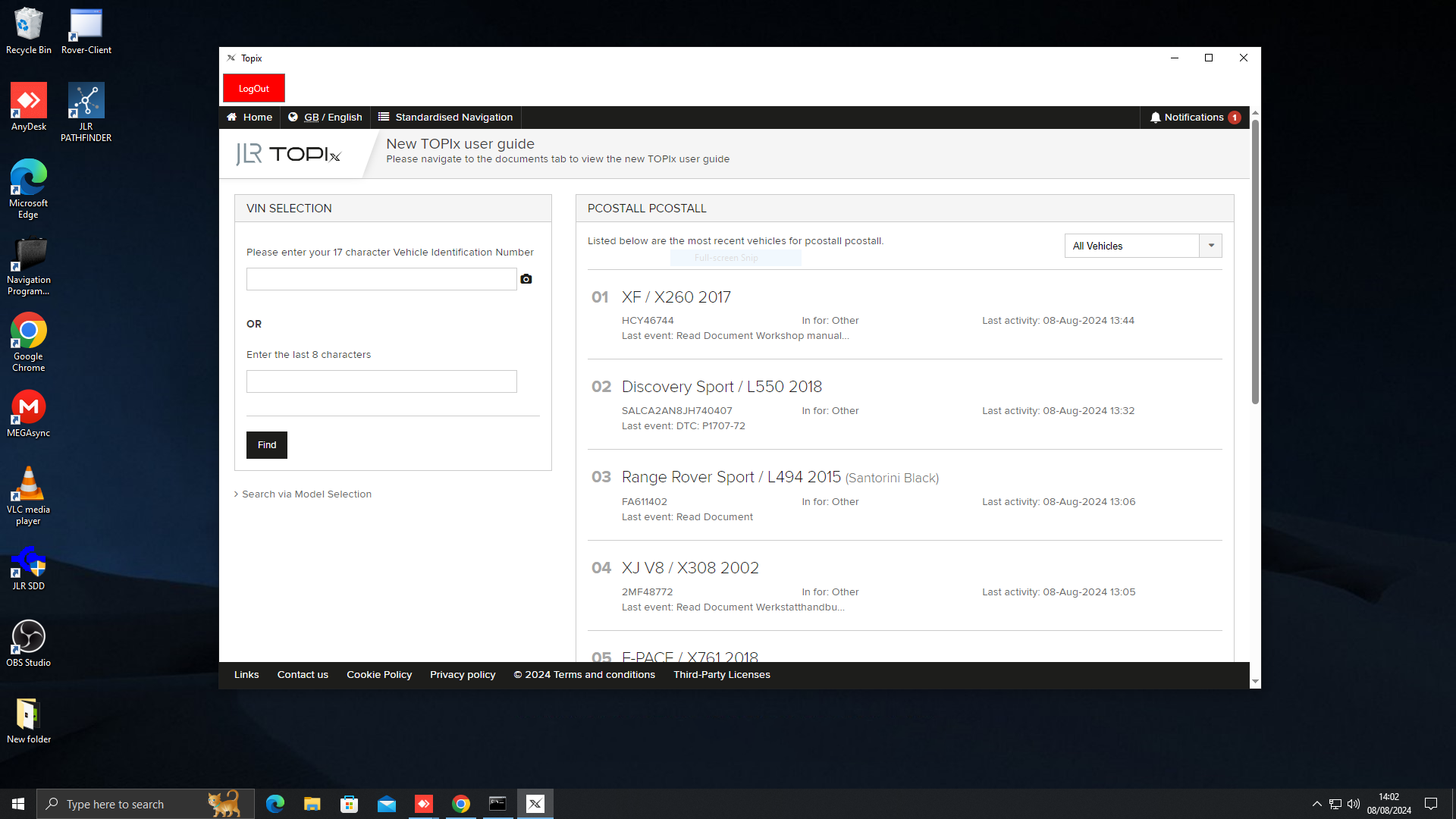Click the Standardised Navigation menu icon

(x=384, y=117)
